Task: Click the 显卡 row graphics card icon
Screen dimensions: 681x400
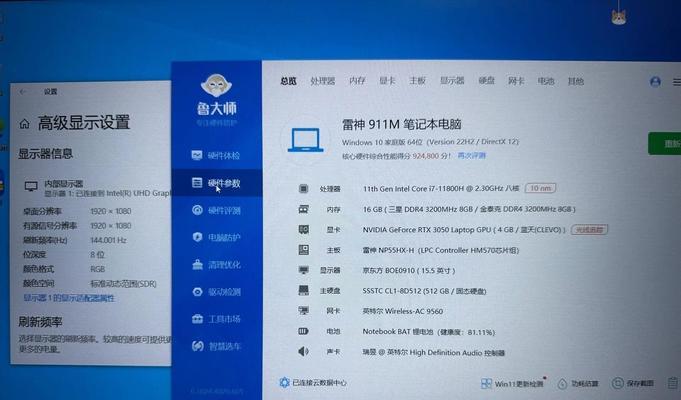Action: (304, 229)
